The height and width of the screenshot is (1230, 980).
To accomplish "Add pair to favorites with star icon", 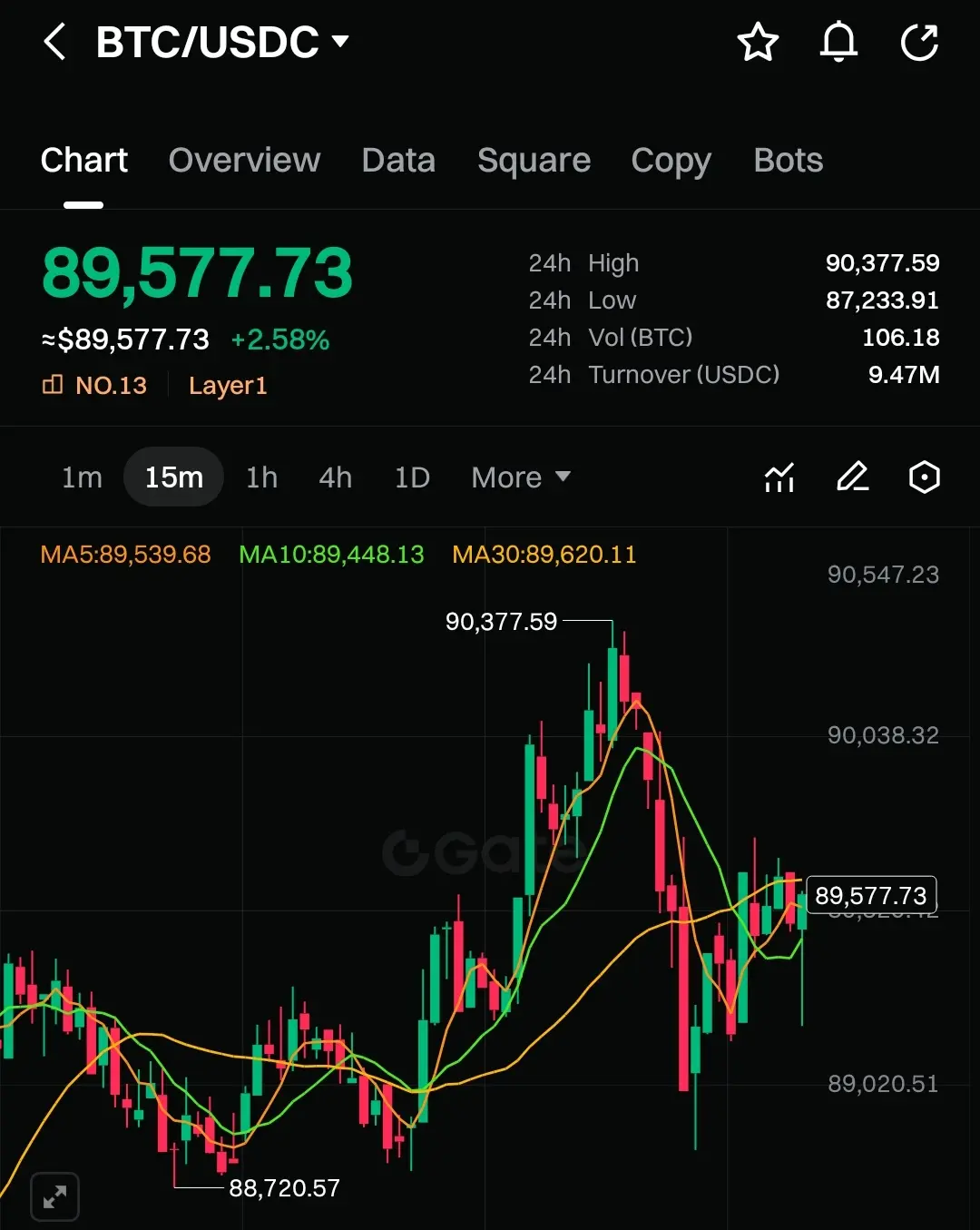I will pos(758,43).
